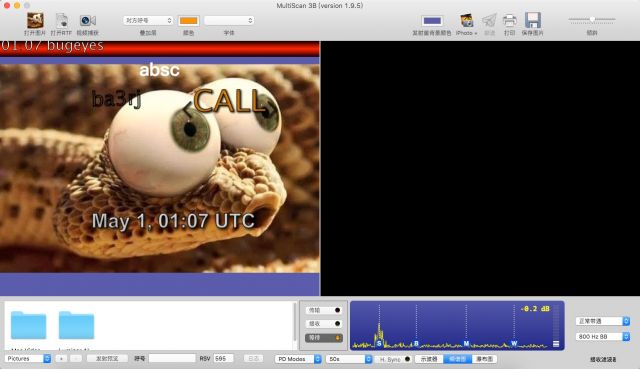The image size is (640, 369).
Task: Start video capture with the camera icon
Action: [88, 20]
